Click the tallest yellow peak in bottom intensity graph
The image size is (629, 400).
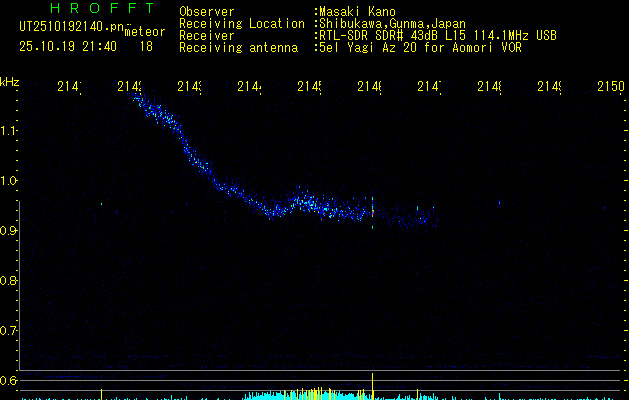(372, 384)
